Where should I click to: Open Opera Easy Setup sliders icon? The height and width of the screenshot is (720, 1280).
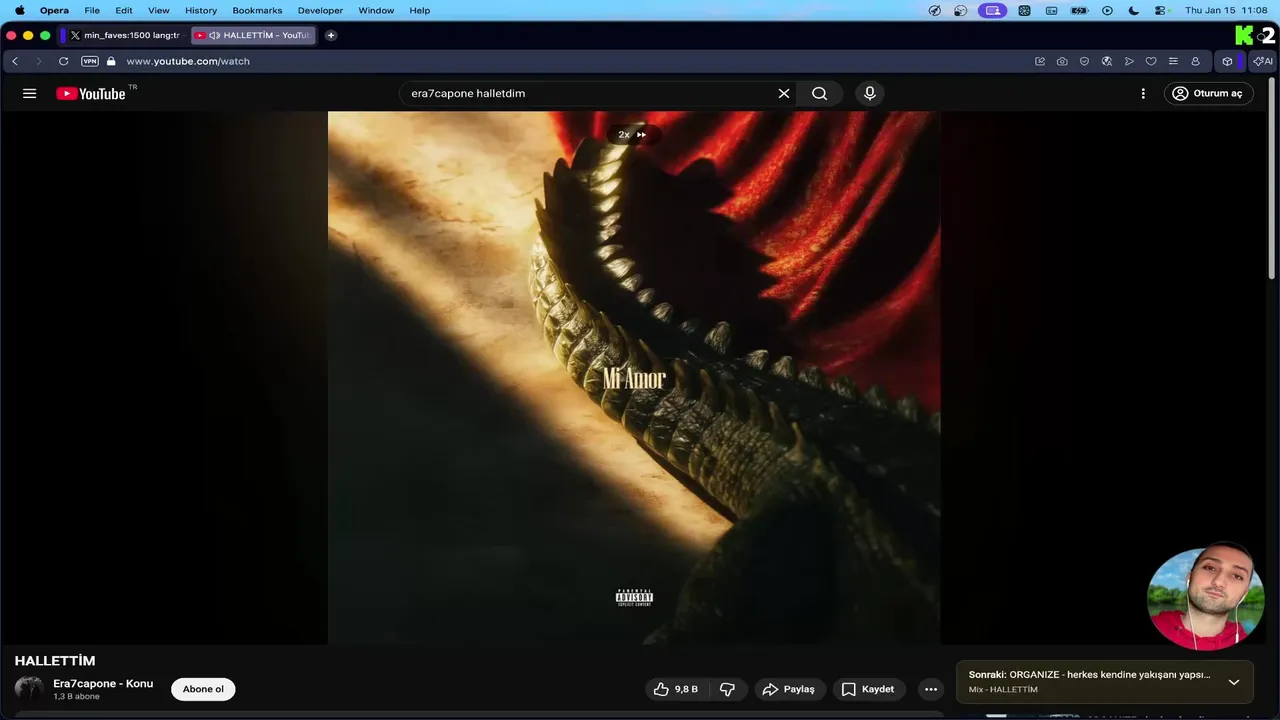(x=1173, y=61)
